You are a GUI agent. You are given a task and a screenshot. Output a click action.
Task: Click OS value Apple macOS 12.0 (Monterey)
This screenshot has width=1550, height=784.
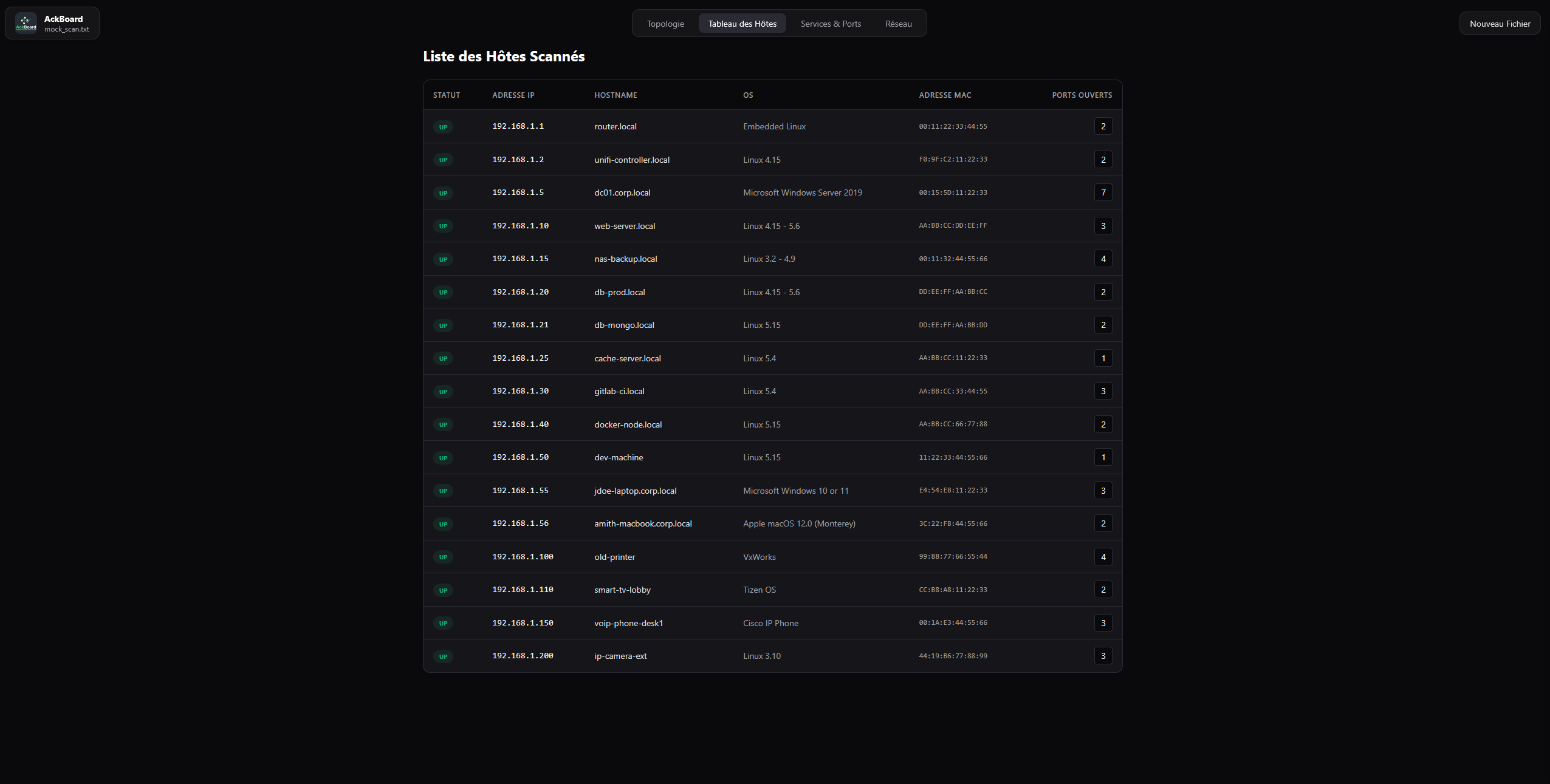(x=799, y=523)
